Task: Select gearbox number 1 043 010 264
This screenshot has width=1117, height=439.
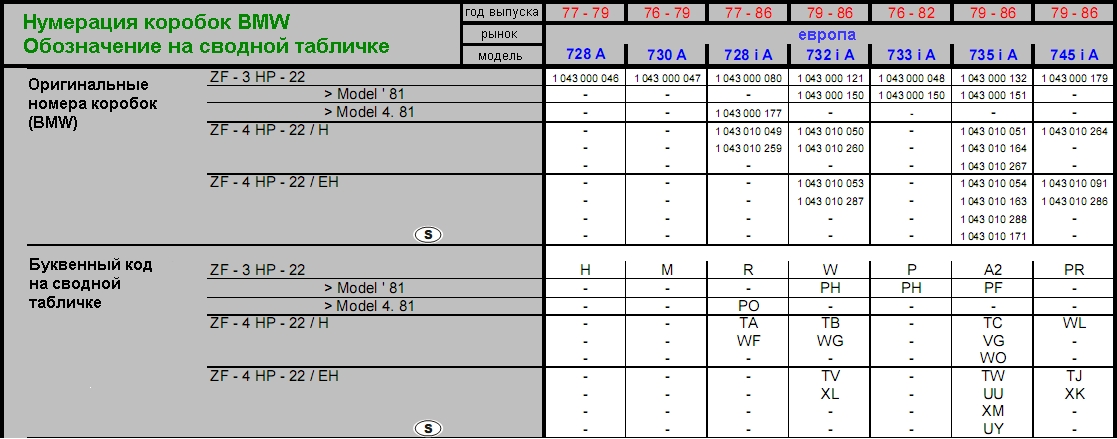Action: pos(1075,131)
